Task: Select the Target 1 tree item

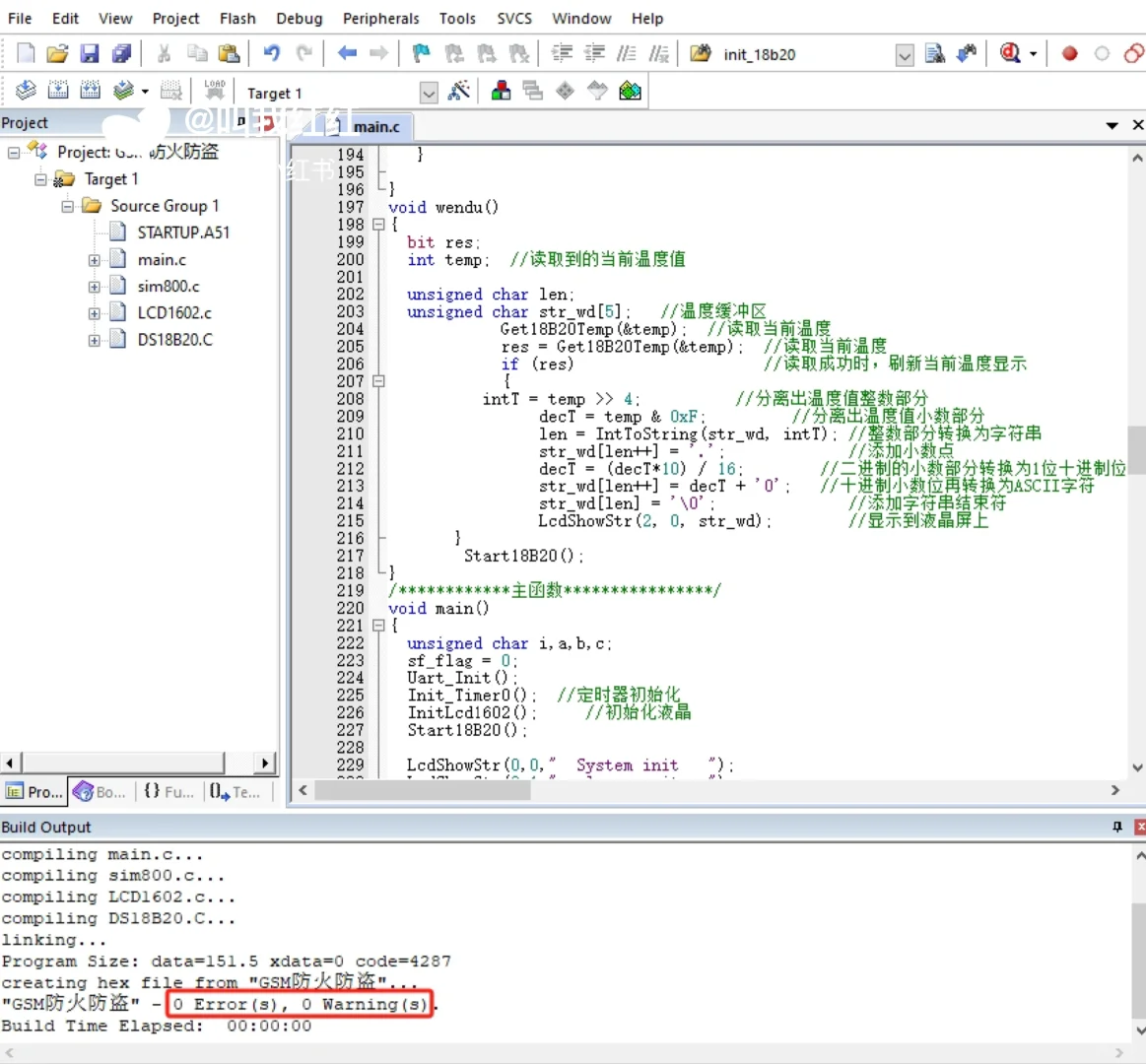Action: [110, 179]
